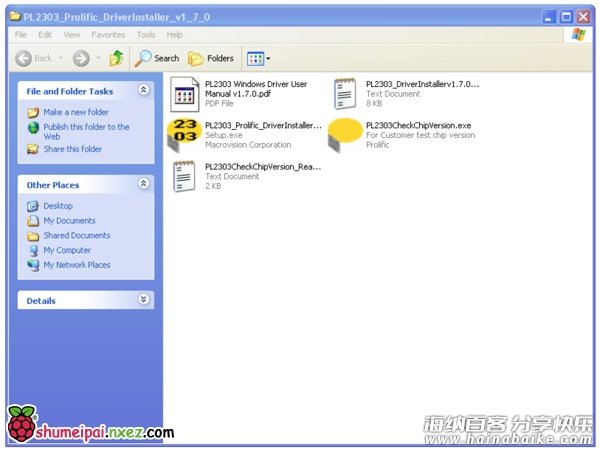Viewport: 600px width, 450px height.
Task: Click the My Computer icon
Action: tap(34, 251)
